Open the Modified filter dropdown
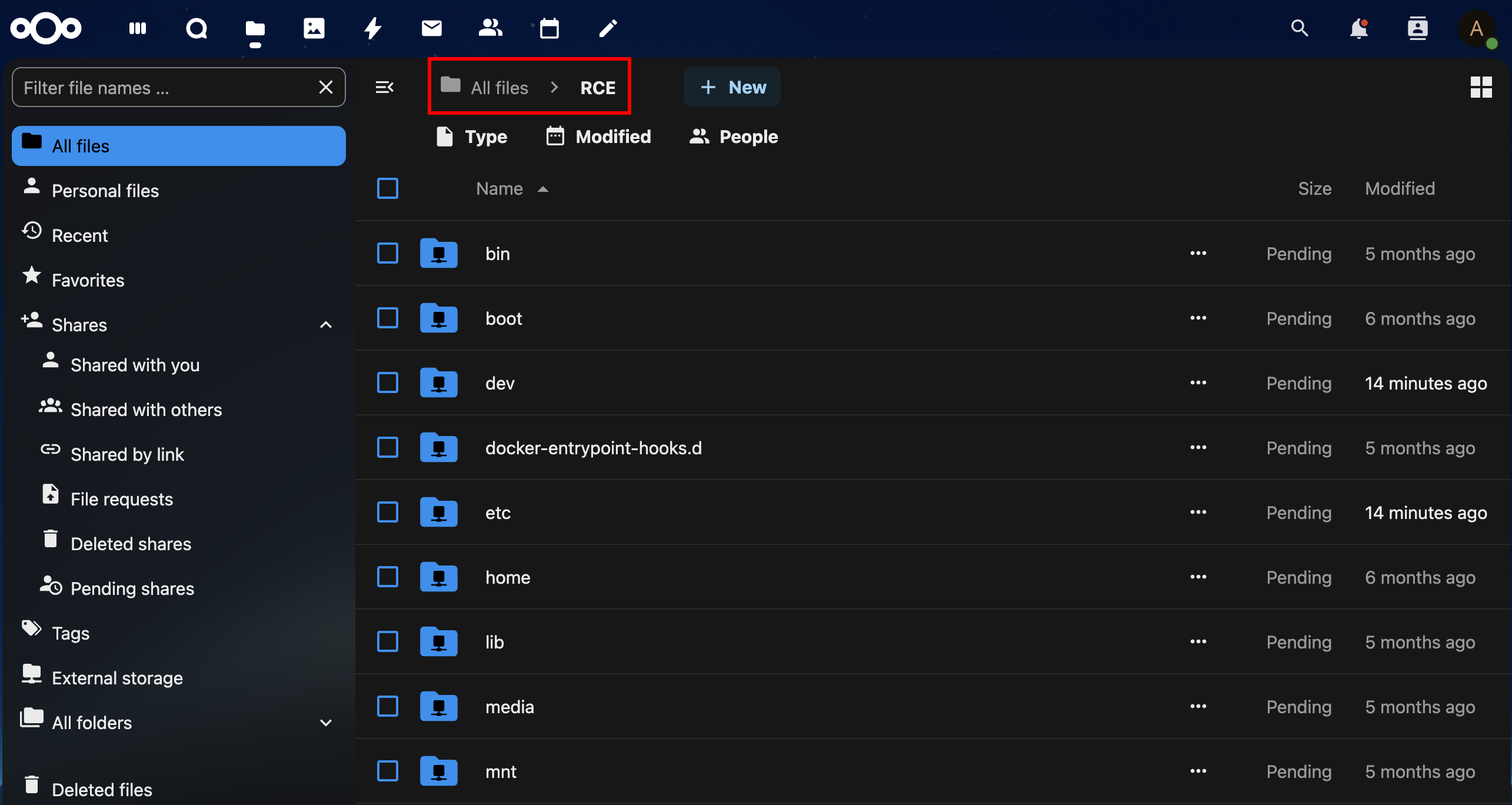This screenshot has height=805, width=1512. point(598,137)
